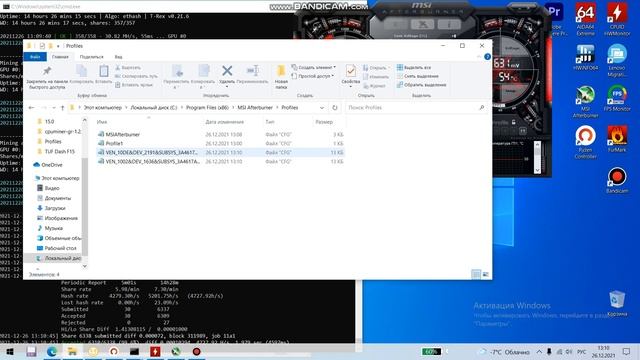
Task: Create a new folder with Новая папка
Action: tap(281, 77)
